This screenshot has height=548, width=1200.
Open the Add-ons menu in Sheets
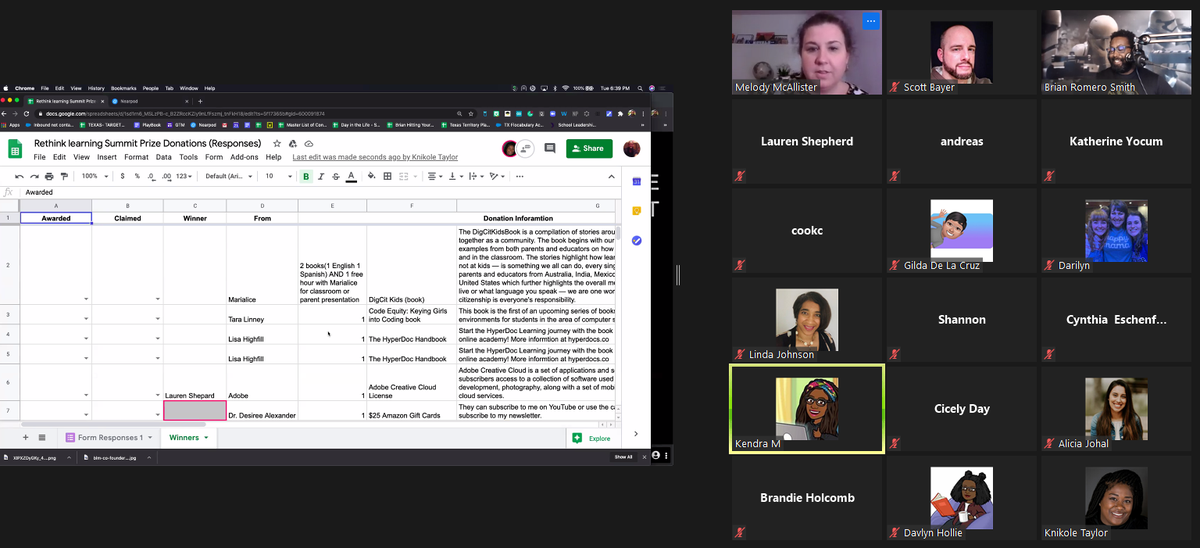click(x=244, y=157)
